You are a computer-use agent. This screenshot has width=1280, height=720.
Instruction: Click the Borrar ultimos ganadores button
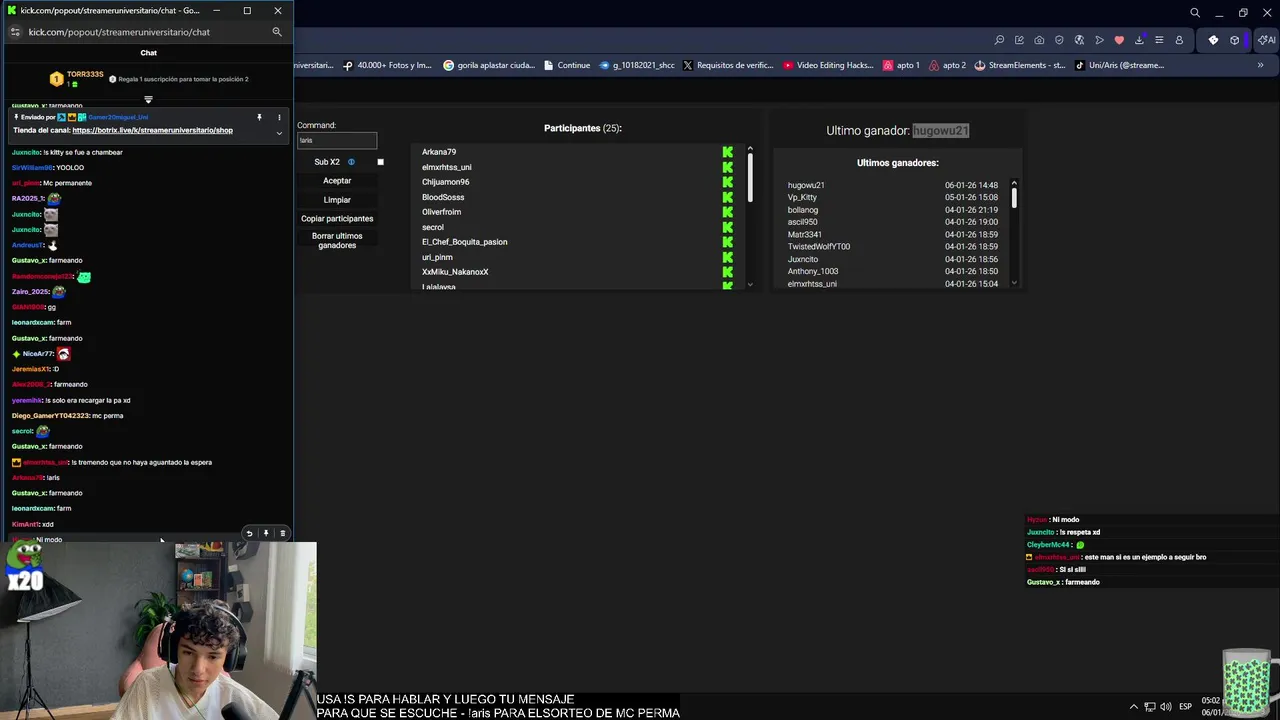(337, 241)
